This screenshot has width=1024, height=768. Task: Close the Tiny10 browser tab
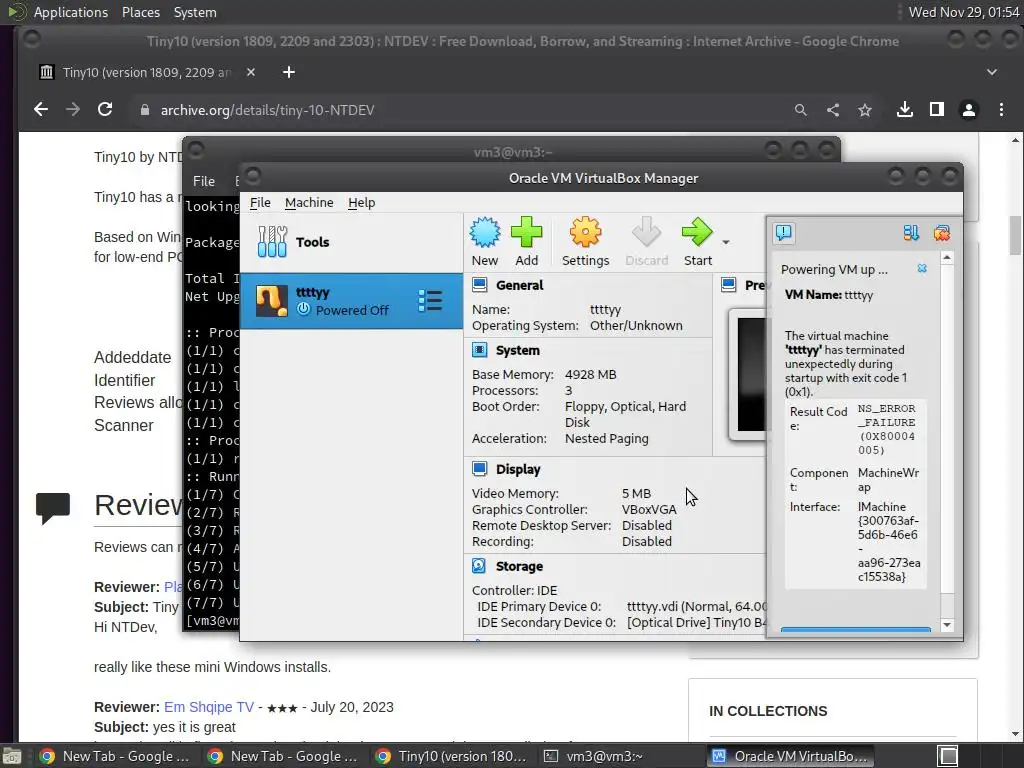251,72
